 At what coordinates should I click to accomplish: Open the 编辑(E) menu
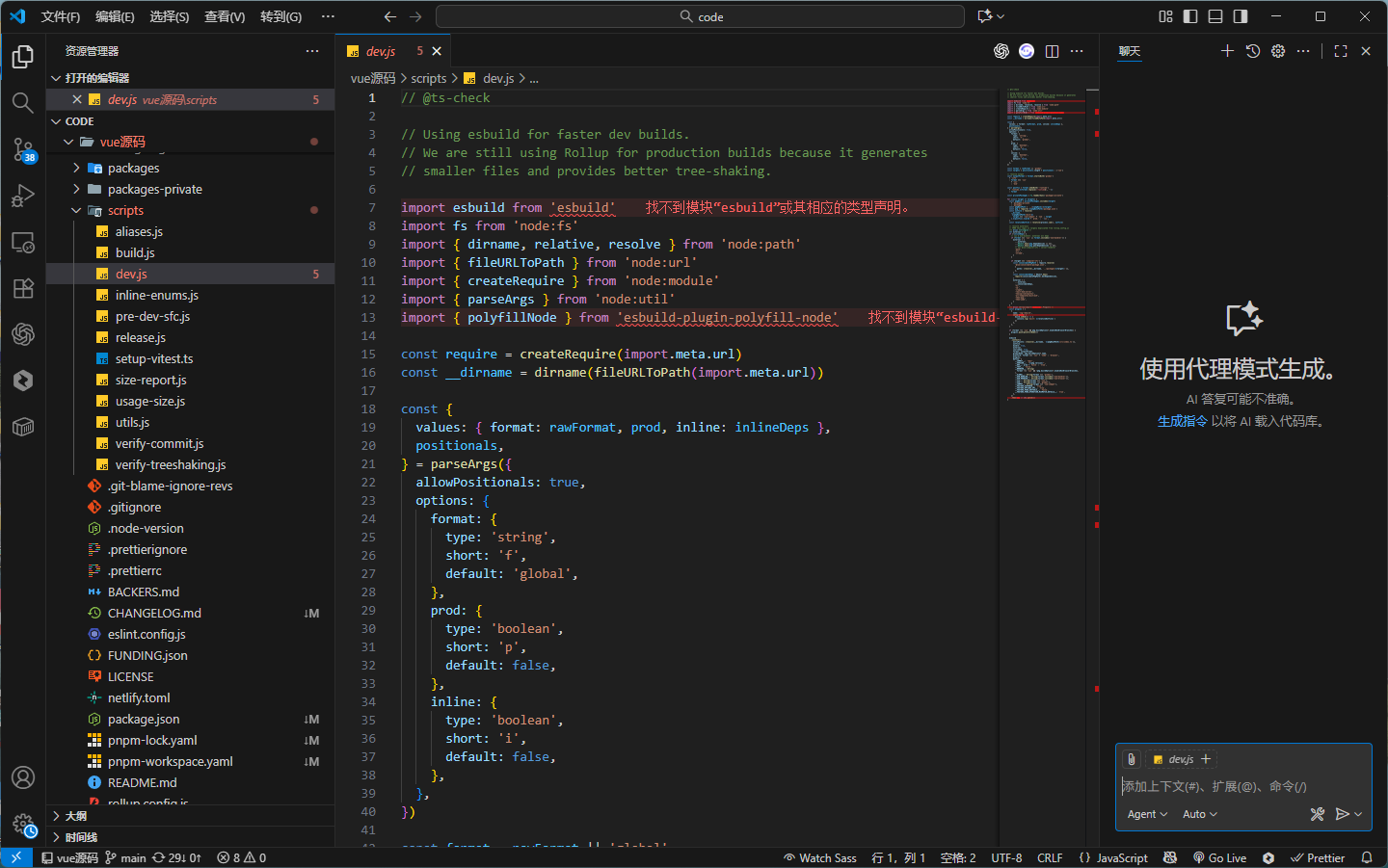tap(115, 16)
